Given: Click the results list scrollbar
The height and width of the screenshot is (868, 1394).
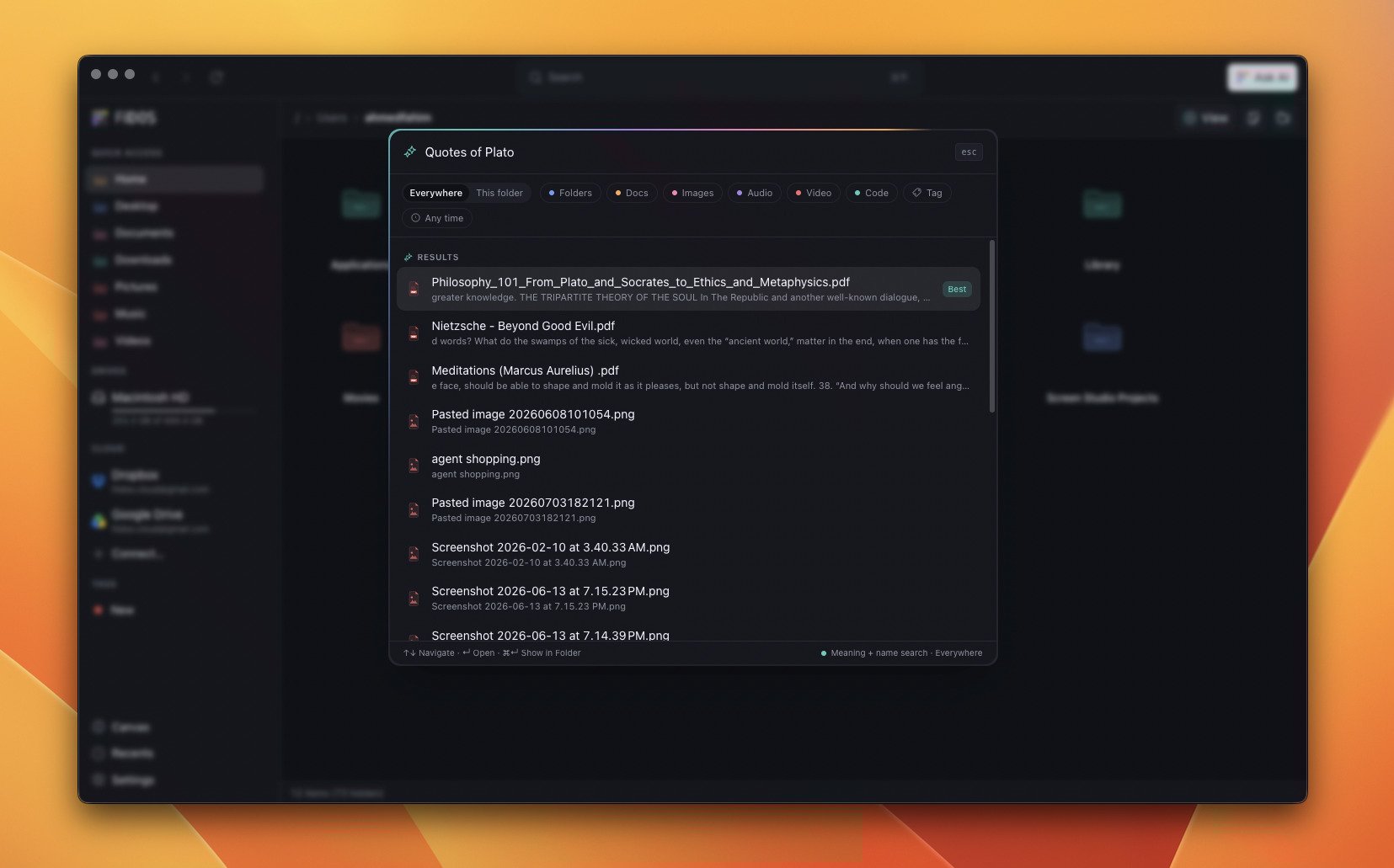Looking at the screenshot, I should click(992, 327).
